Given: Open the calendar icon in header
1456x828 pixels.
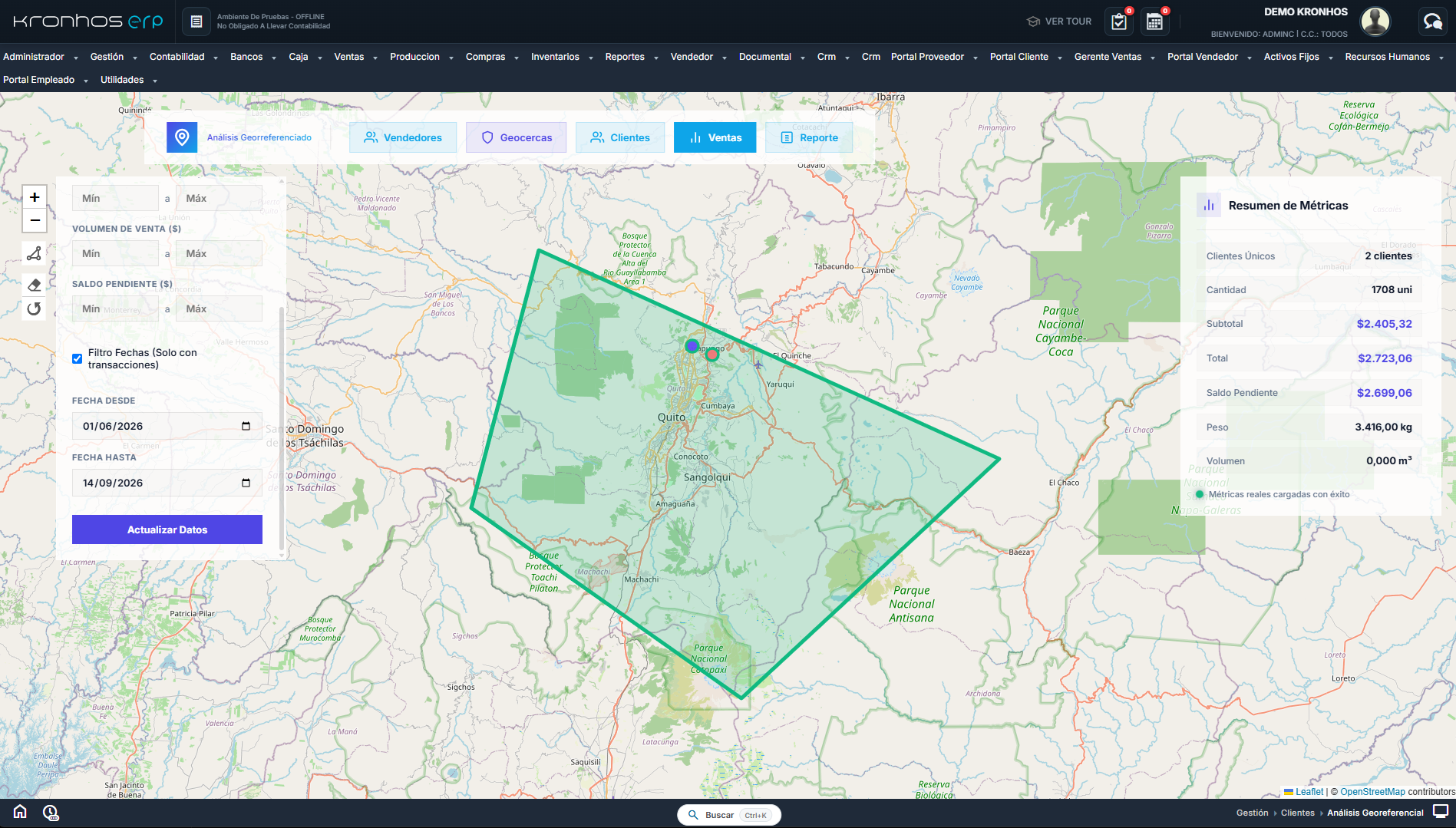Looking at the screenshot, I should coord(1155,21).
